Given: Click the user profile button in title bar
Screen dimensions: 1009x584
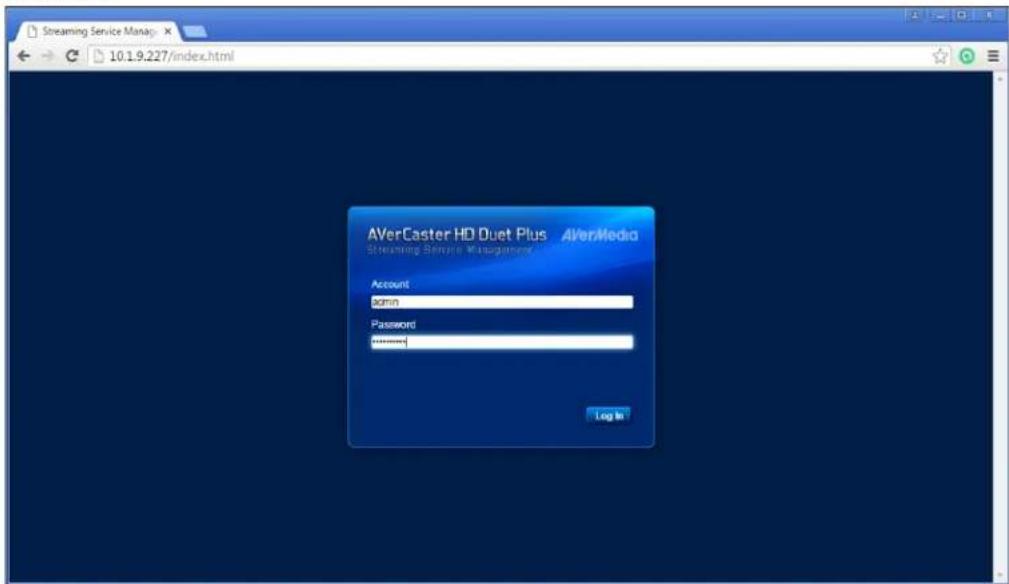Looking at the screenshot, I should coord(915,15).
